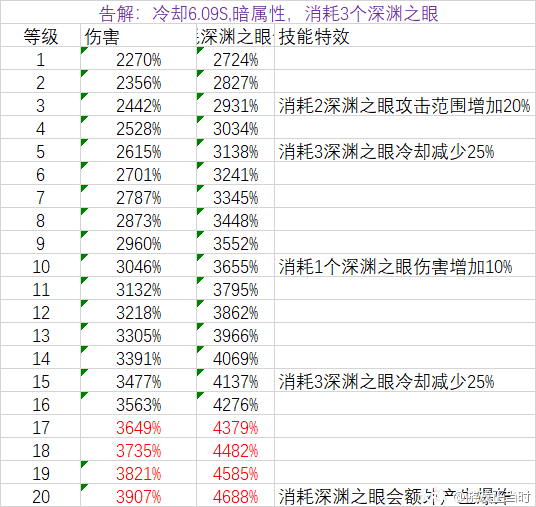Image resolution: width=536 pixels, height=507 pixels.
Task: Select the level 1 damage cell 2270%
Action: pos(138,58)
